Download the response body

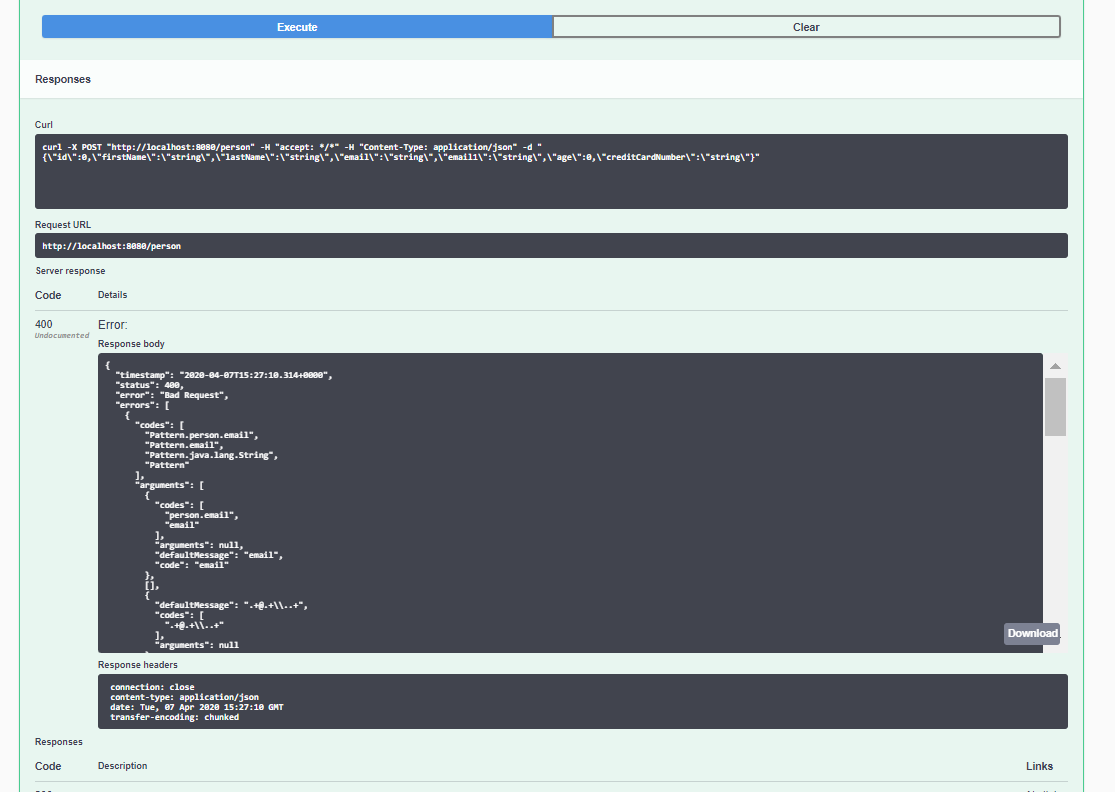[x=1031, y=633]
